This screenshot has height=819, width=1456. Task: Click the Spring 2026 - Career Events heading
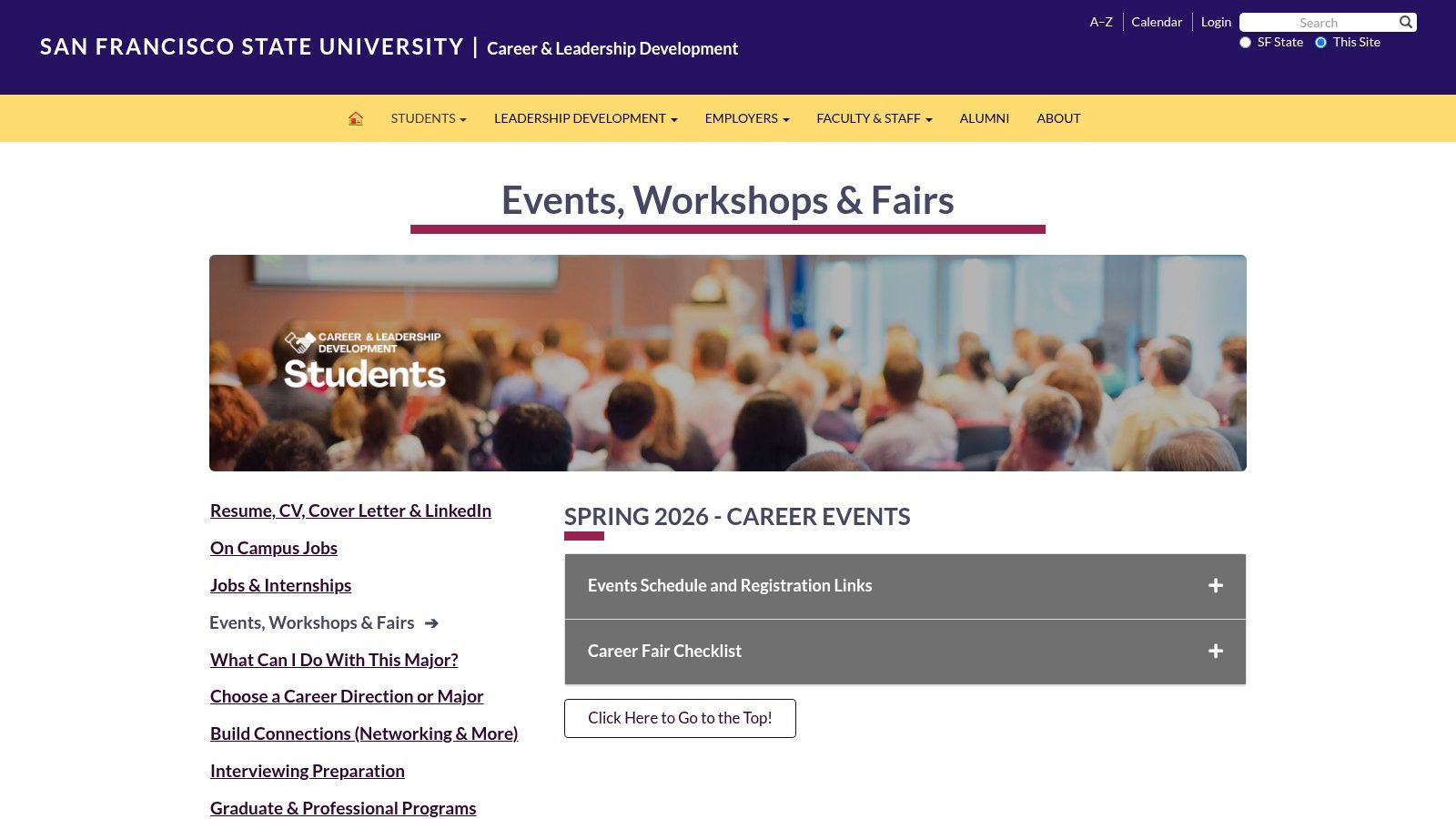pos(737,516)
